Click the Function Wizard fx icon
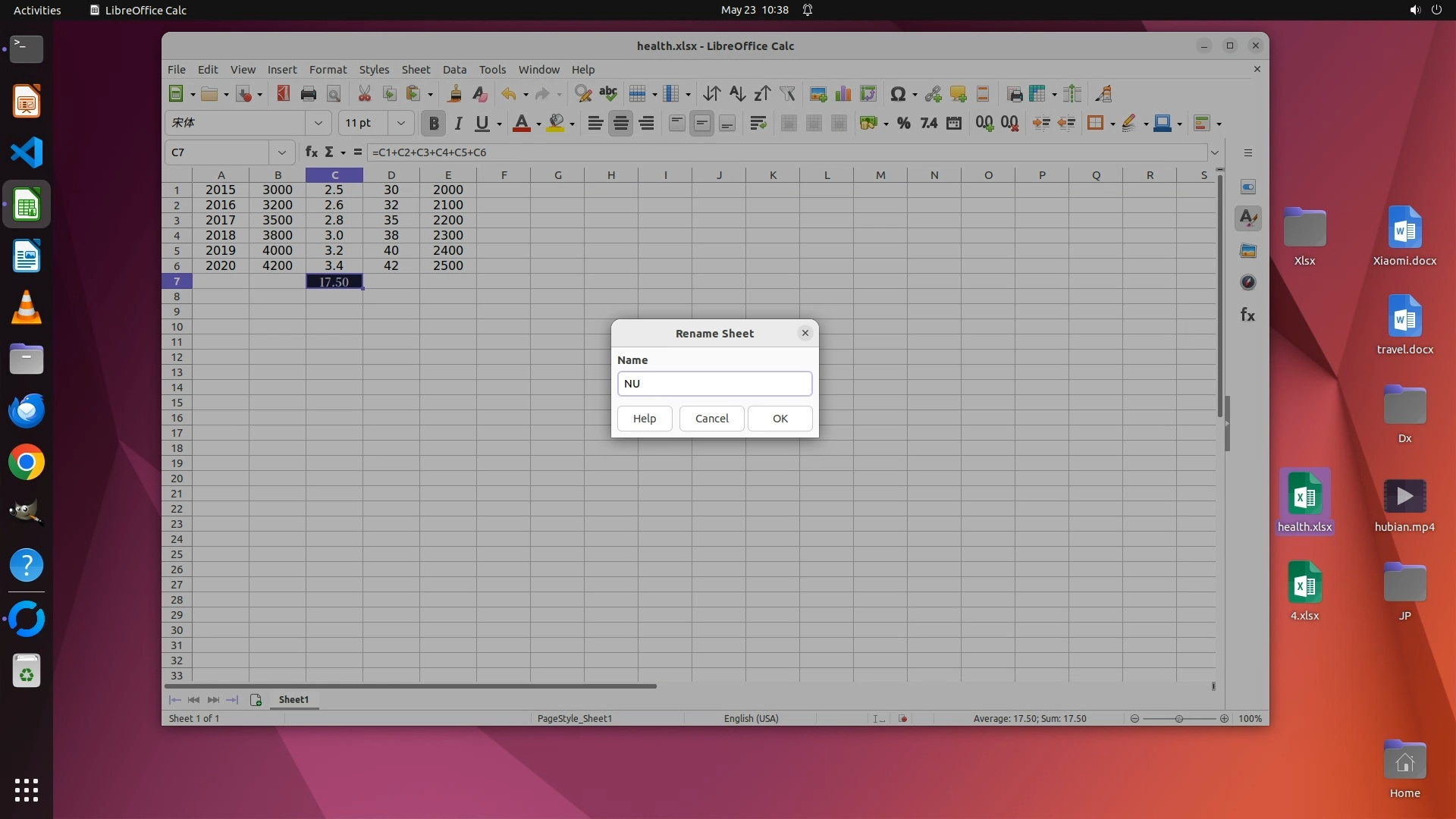This screenshot has height=819, width=1456. point(311,152)
